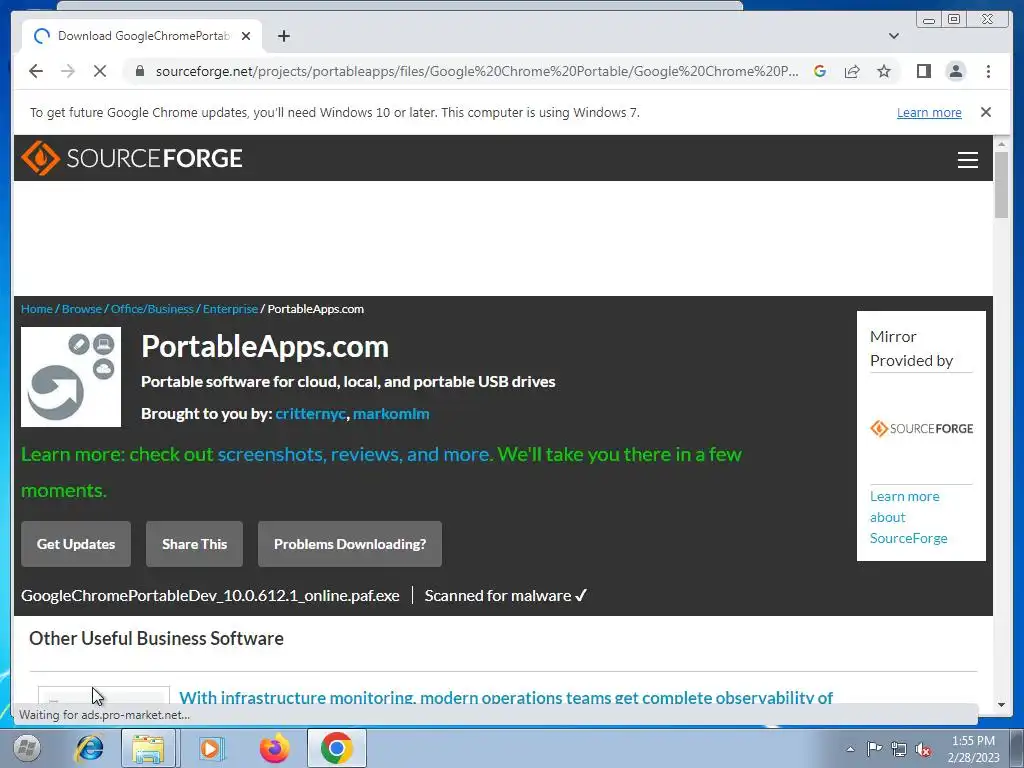The image size is (1024, 768).
Task: Click the forward navigation arrow
Action: tap(68, 71)
